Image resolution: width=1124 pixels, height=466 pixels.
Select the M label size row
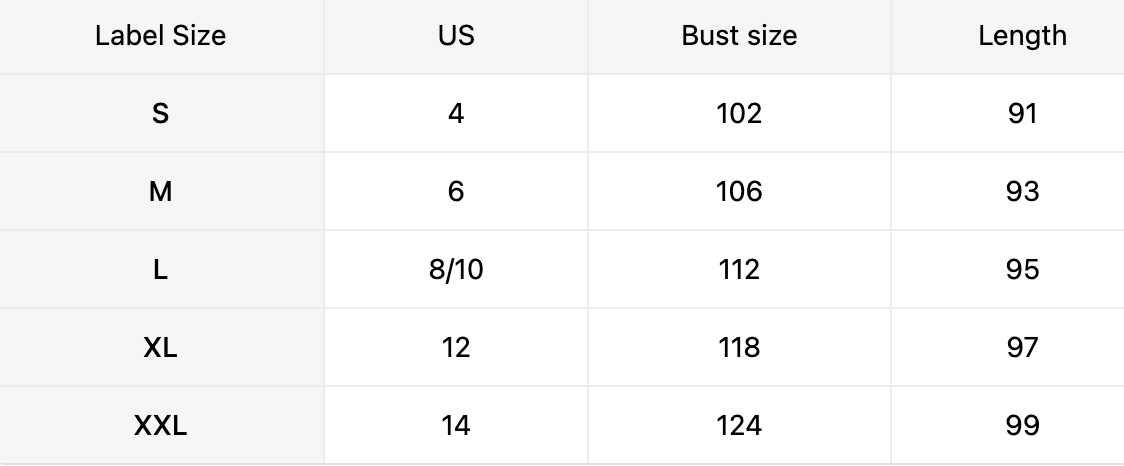pyautogui.click(x=161, y=192)
